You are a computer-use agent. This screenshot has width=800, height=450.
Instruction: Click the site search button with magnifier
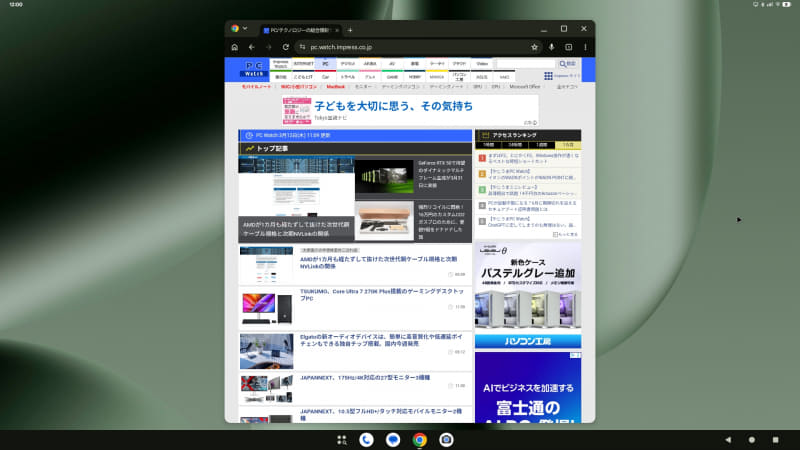tap(567, 64)
